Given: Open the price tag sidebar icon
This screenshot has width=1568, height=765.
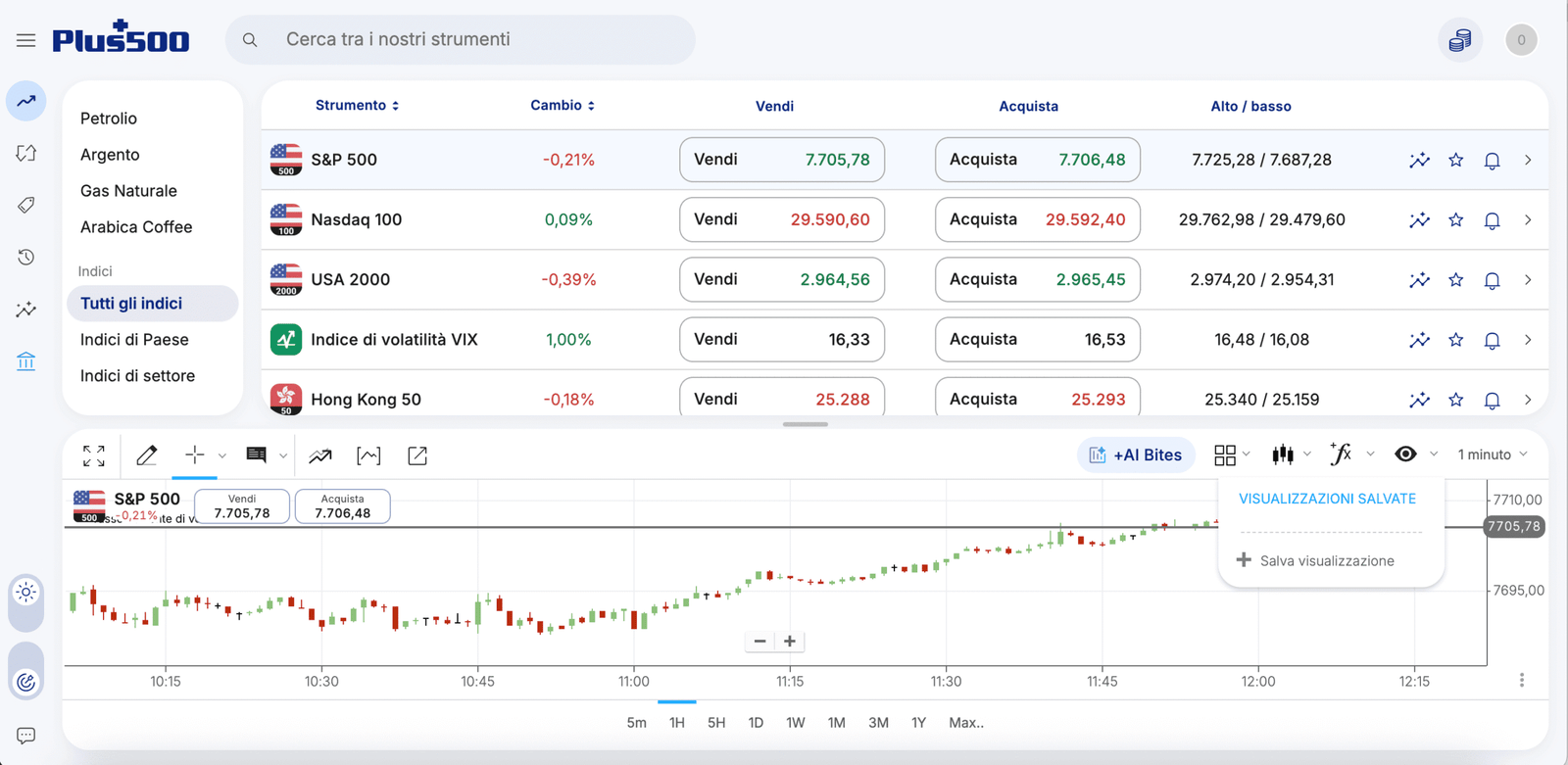Looking at the screenshot, I should (26, 205).
